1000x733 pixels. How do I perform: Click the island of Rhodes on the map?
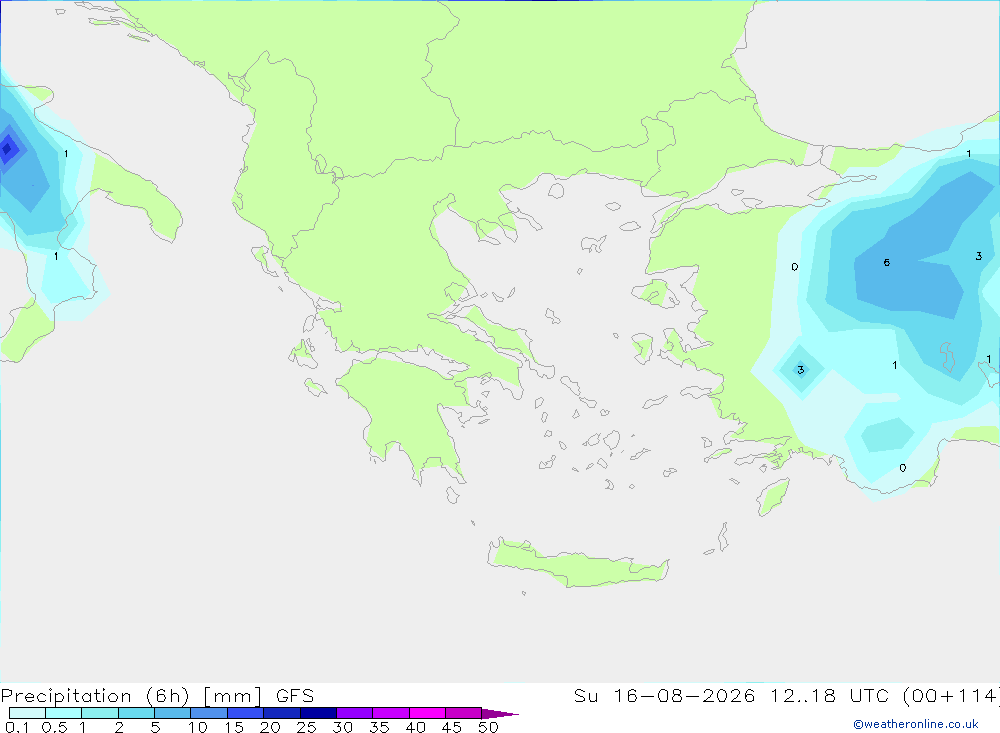[773, 497]
